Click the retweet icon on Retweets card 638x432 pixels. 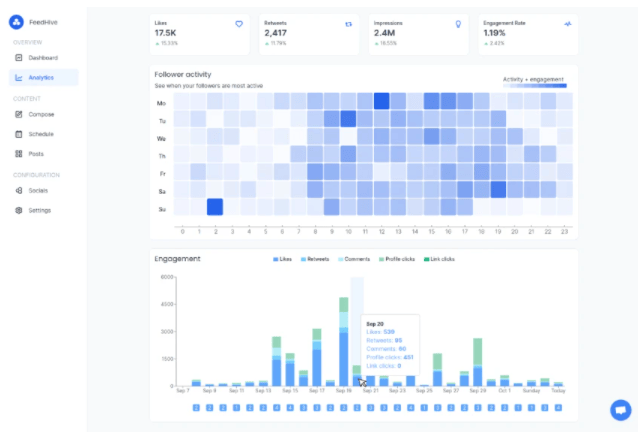347,23
